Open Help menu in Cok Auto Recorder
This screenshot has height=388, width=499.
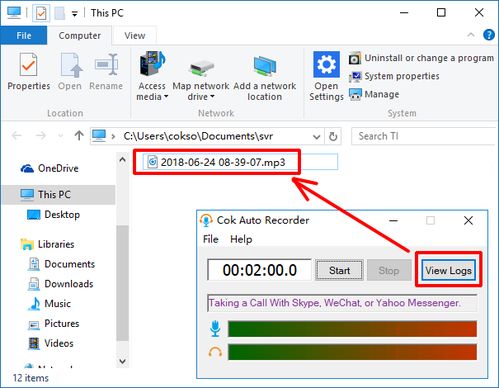(241, 239)
